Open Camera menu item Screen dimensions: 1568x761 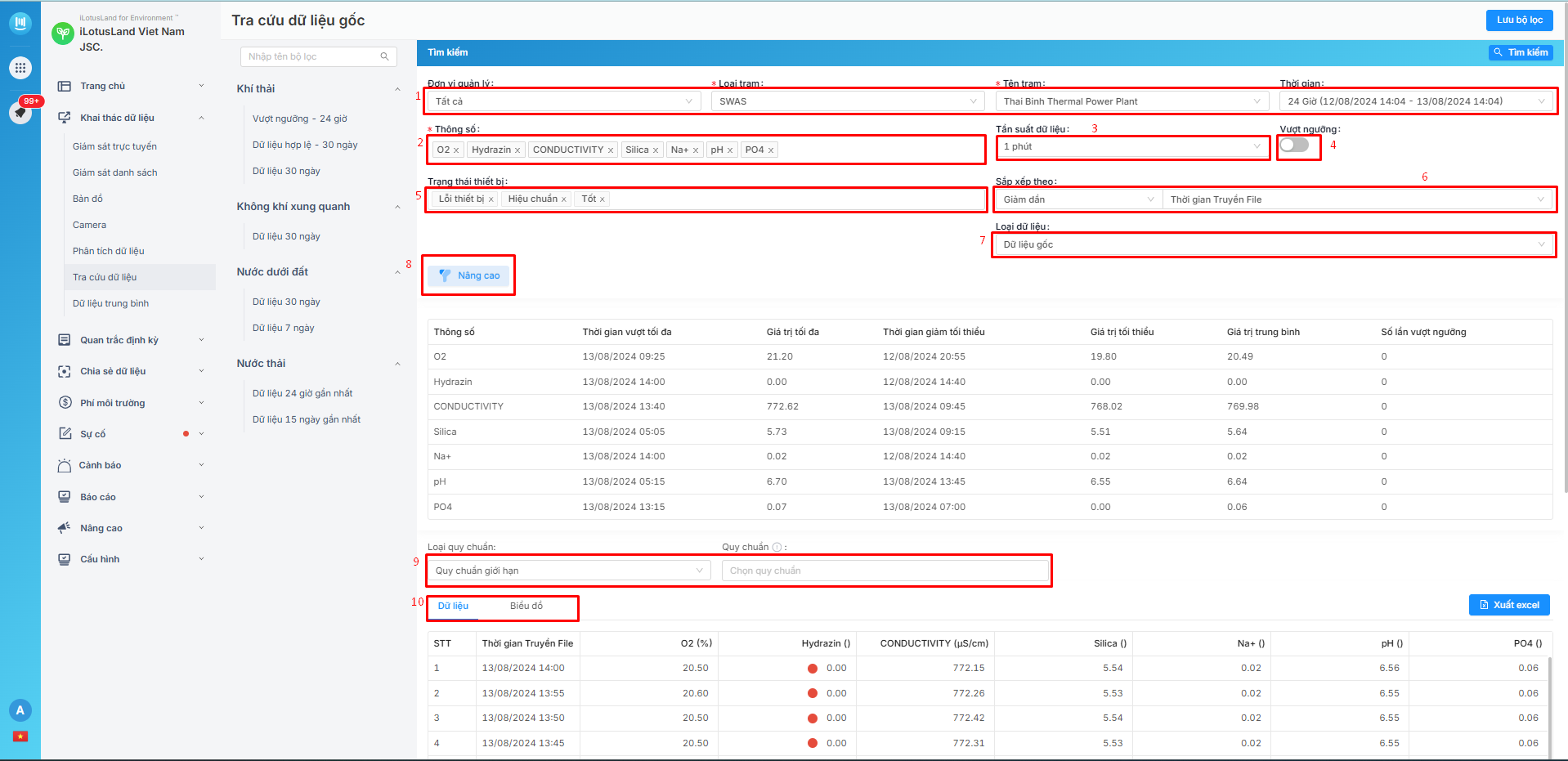click(89, 225)
